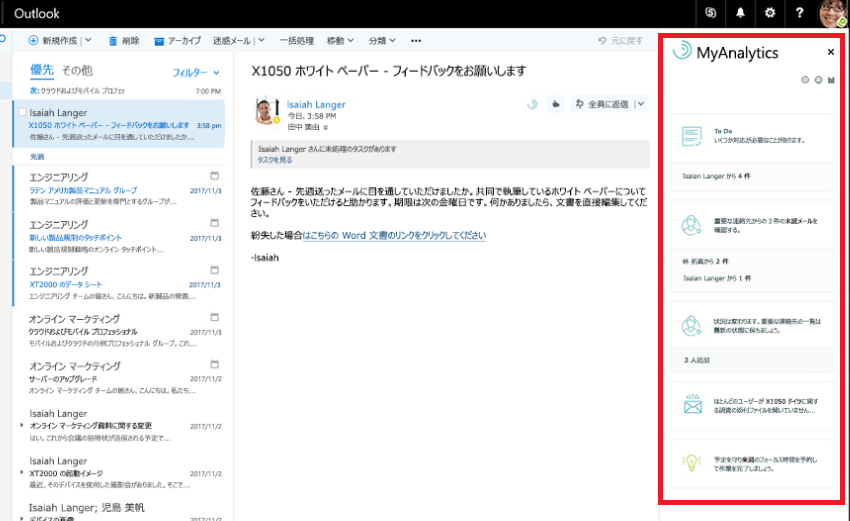This screenshot has width=850, height=521.
Task: Click 林 拓真から 2 件 entry
Action: [x=705, y=261]
